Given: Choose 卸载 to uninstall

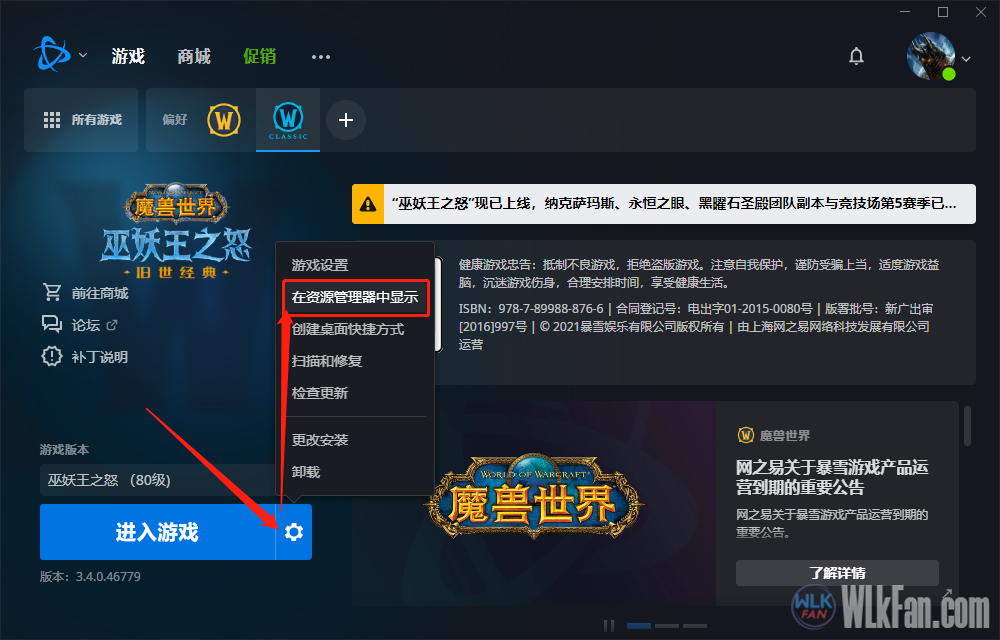Looking at the screenshot, I should (305, 472).
